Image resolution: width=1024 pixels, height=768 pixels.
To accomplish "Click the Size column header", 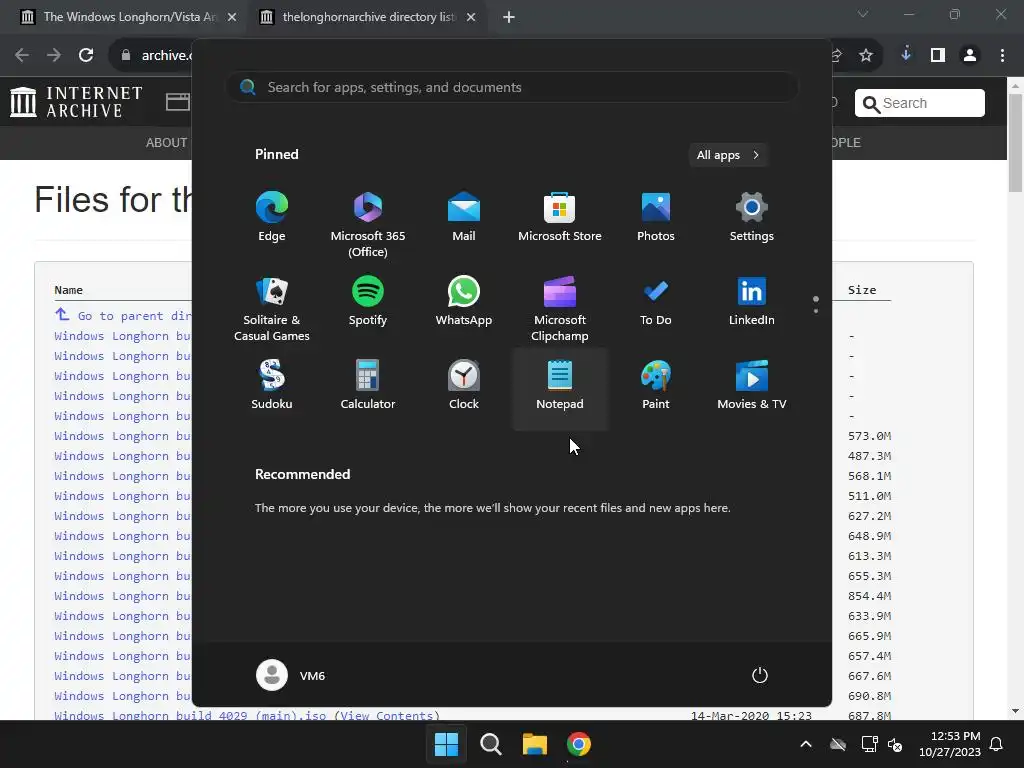I will (x=862, y=290).
